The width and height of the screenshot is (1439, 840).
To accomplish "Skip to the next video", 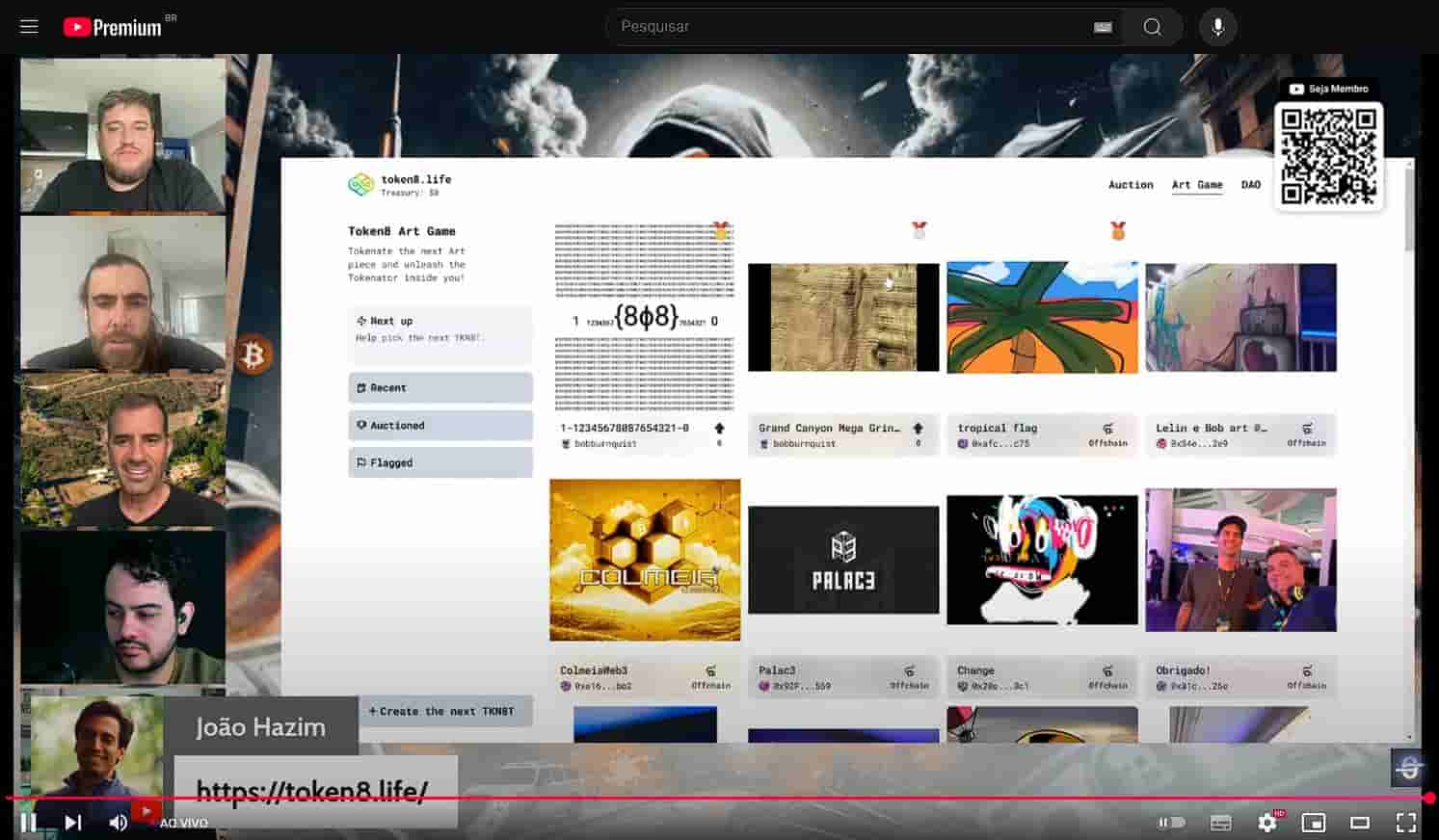I will coord(72,823).
